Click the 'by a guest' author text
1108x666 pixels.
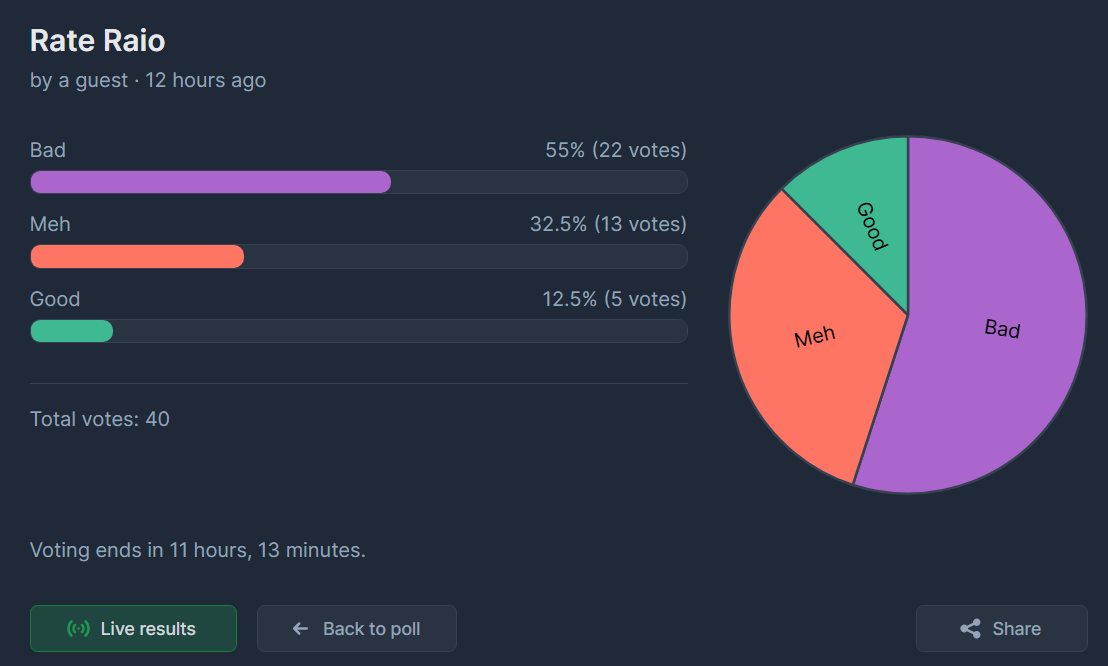pyautogui.click(x=79, y=80)
